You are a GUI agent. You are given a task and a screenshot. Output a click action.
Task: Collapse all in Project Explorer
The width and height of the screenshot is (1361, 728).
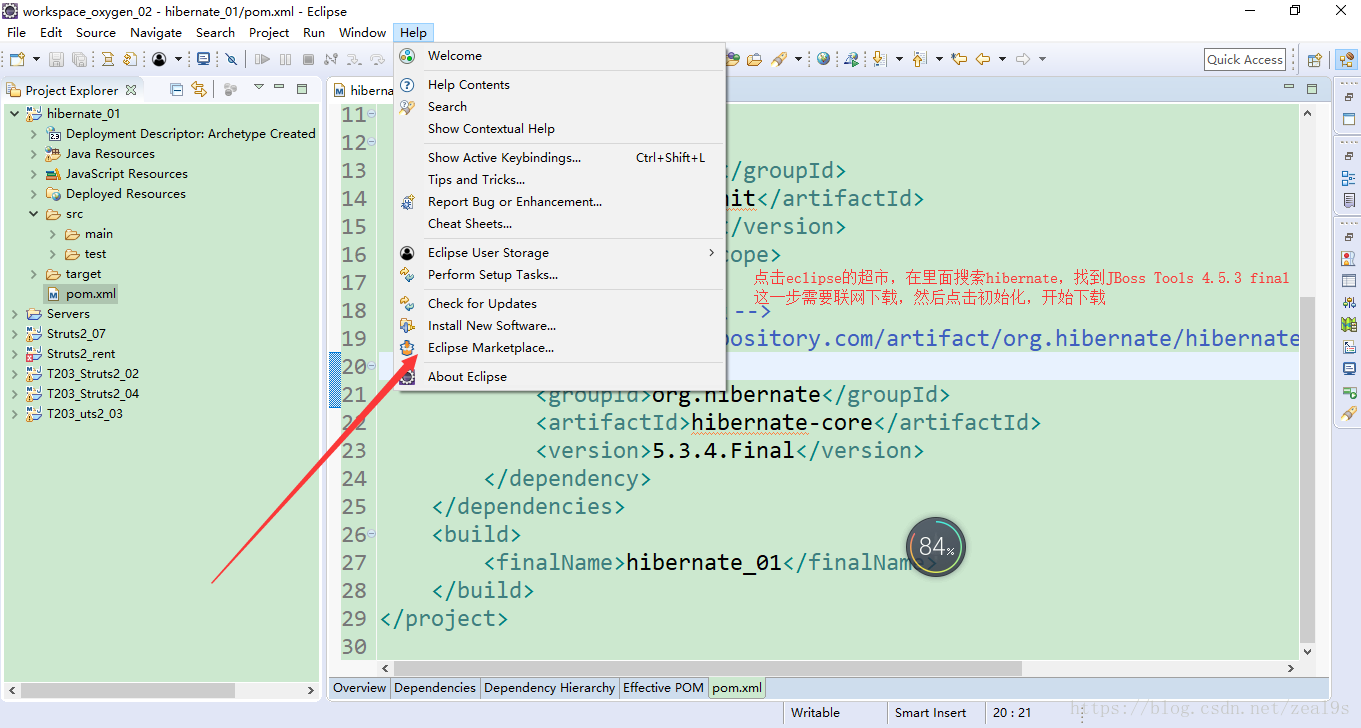177,89
